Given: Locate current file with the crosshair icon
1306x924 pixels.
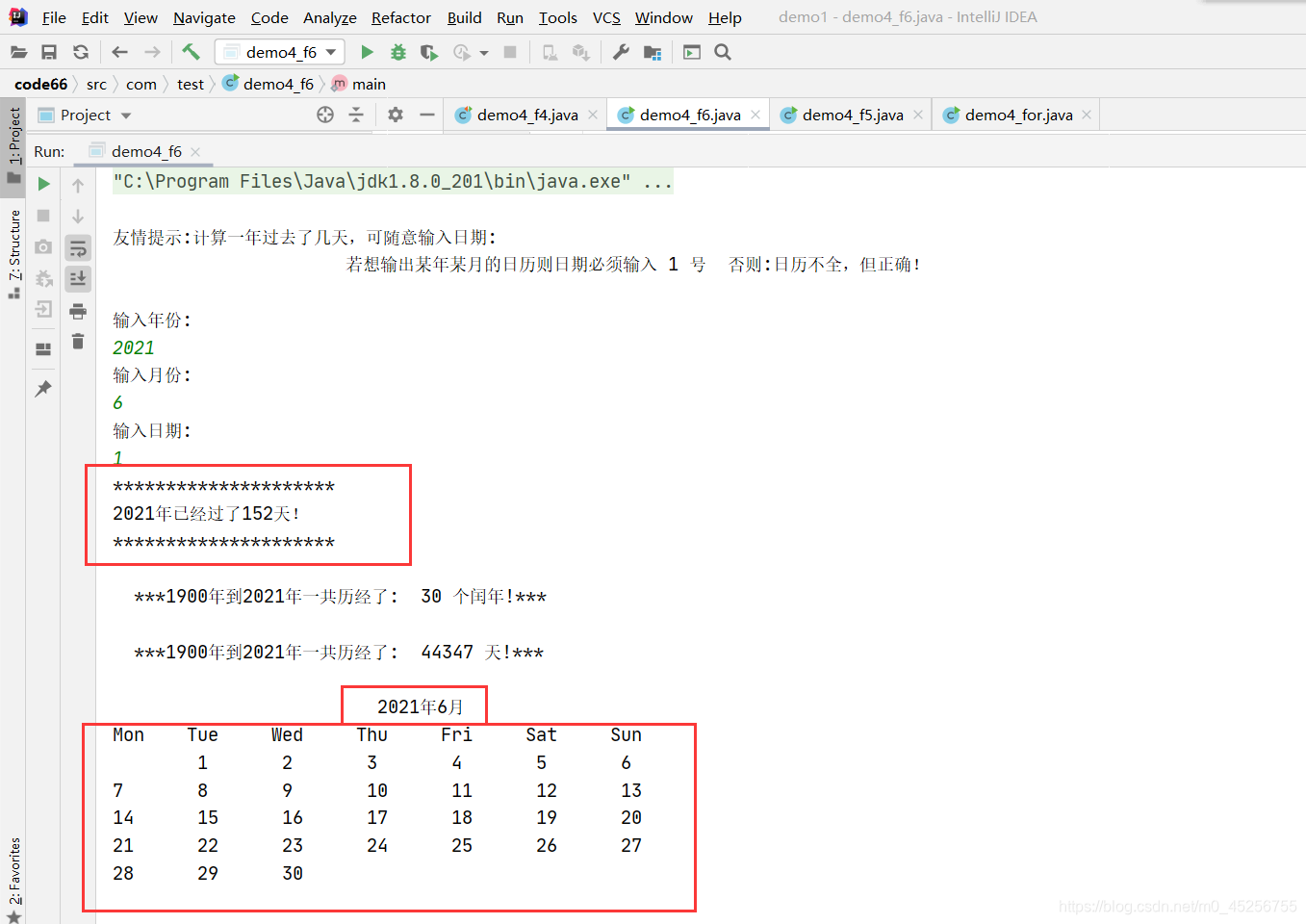Looking at the screenshot, I should coord(325,115).
